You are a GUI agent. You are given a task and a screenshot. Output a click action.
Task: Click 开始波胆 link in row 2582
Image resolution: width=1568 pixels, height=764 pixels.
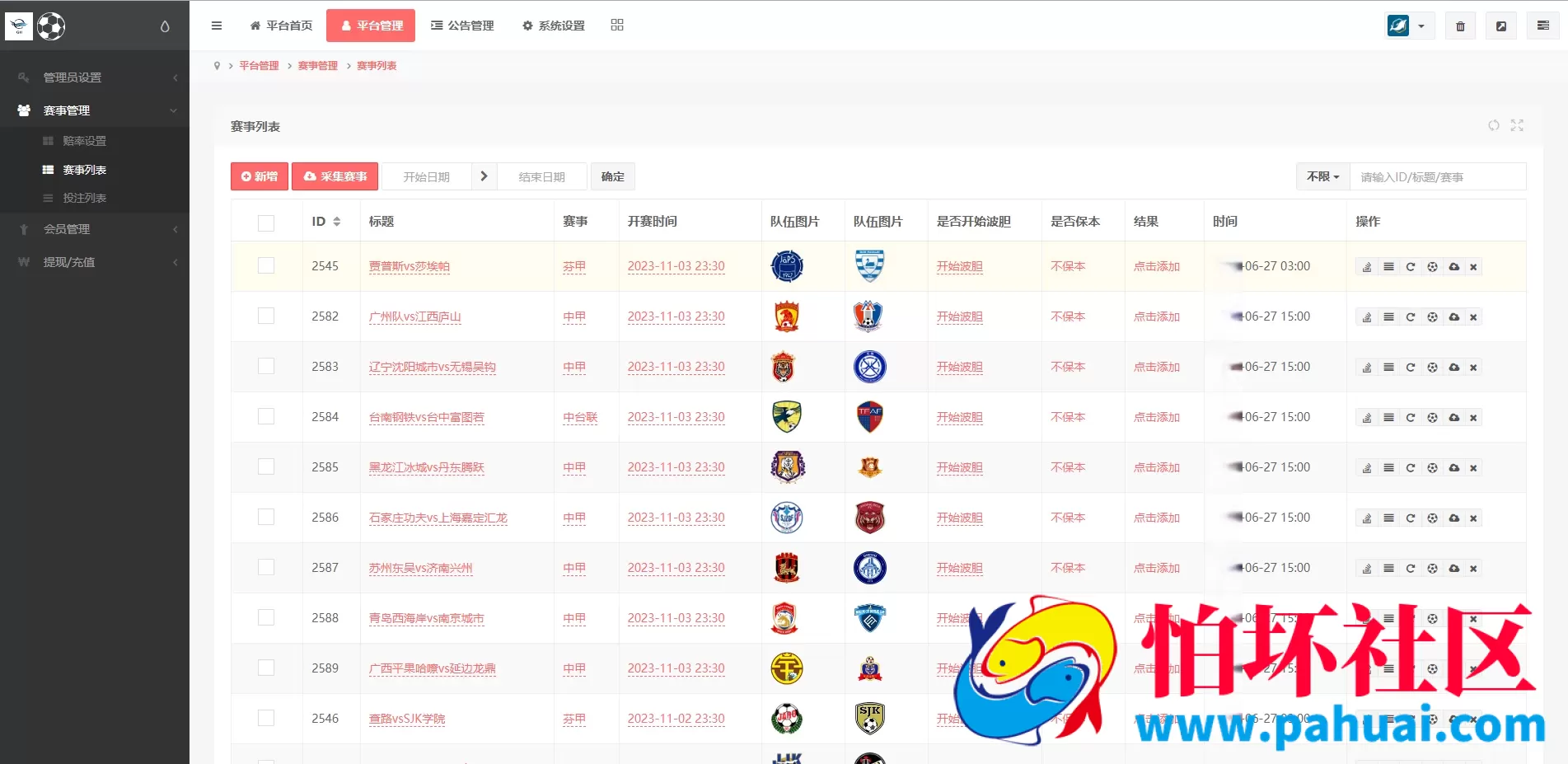tap(960, 316)
